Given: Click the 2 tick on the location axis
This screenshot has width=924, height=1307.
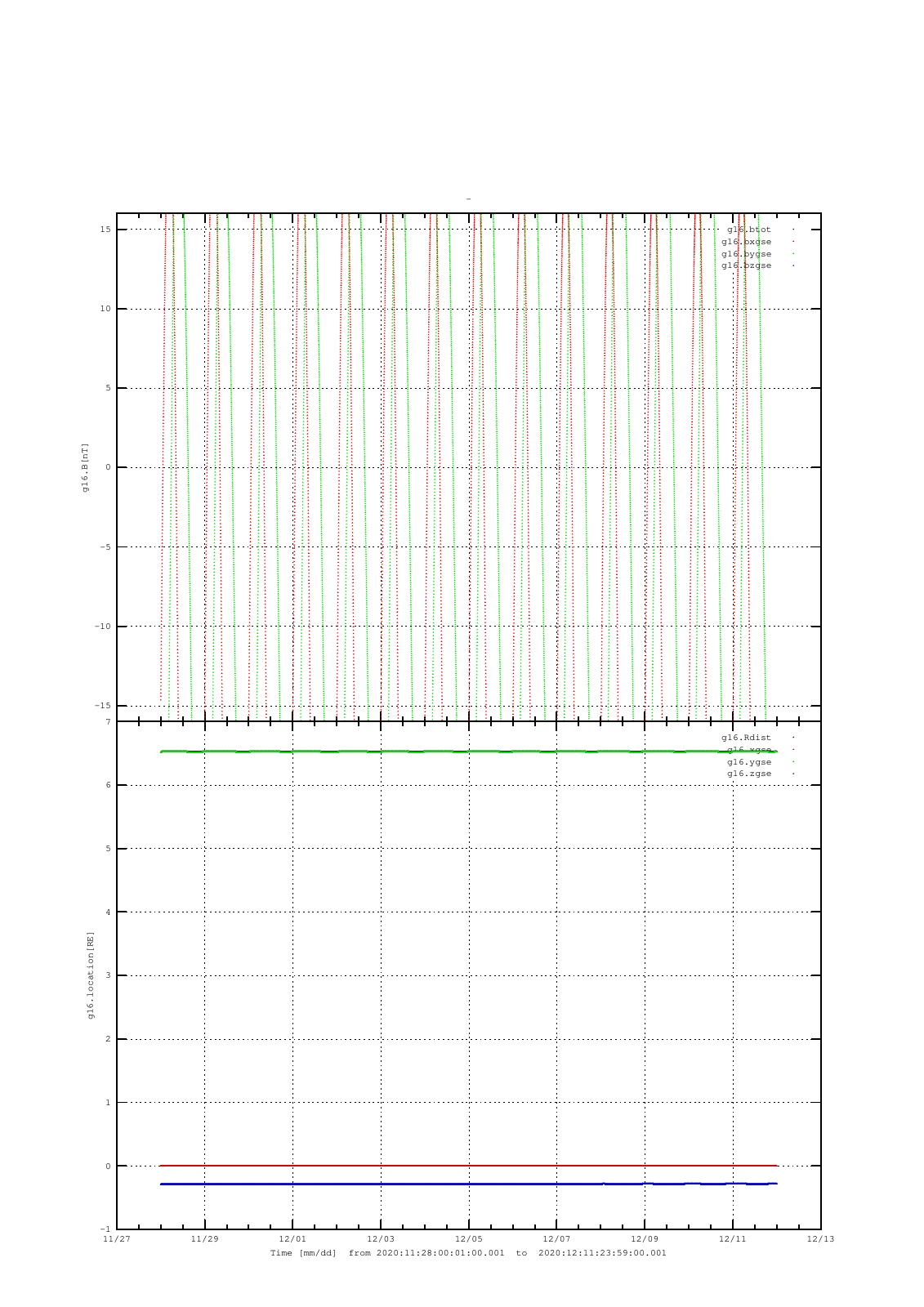Looking at the screenshot, I should pyautogui.click(x=108, y=1039).
